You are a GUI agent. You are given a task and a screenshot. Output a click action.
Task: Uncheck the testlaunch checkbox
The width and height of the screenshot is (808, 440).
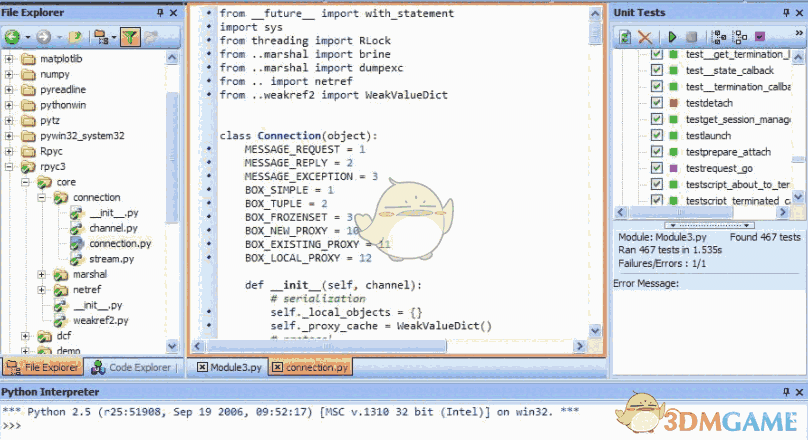click(656, 136)
